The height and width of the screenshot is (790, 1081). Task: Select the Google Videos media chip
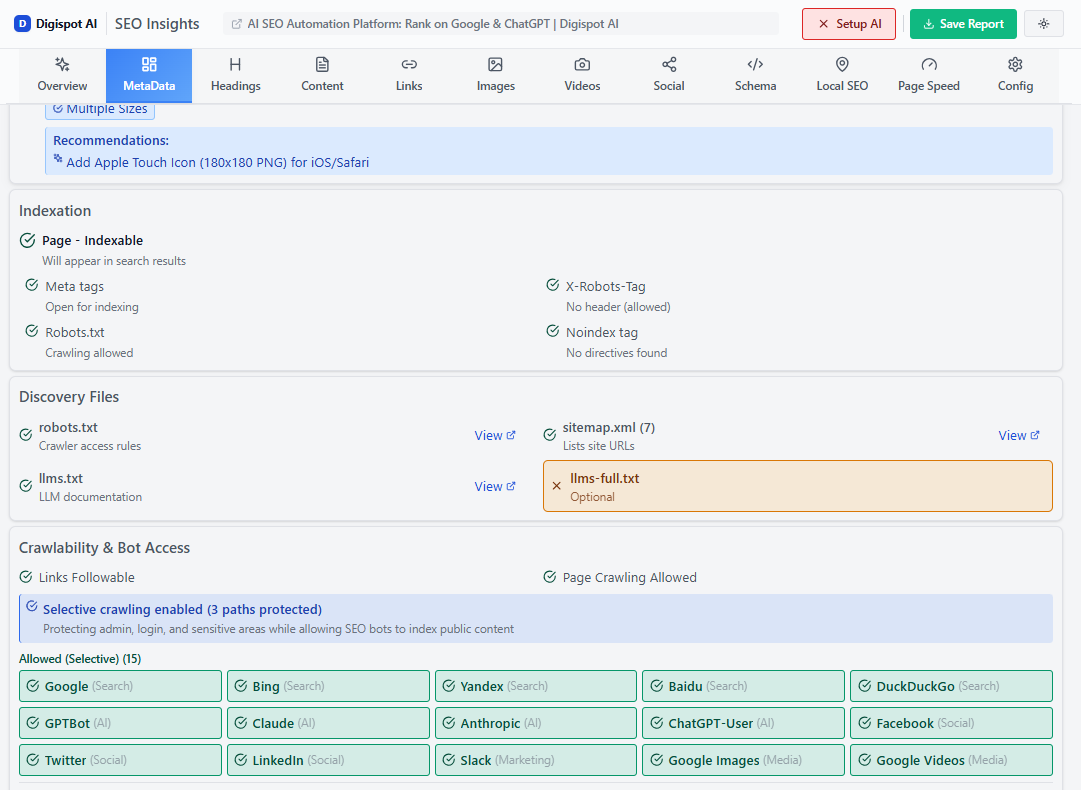[951, 760]
